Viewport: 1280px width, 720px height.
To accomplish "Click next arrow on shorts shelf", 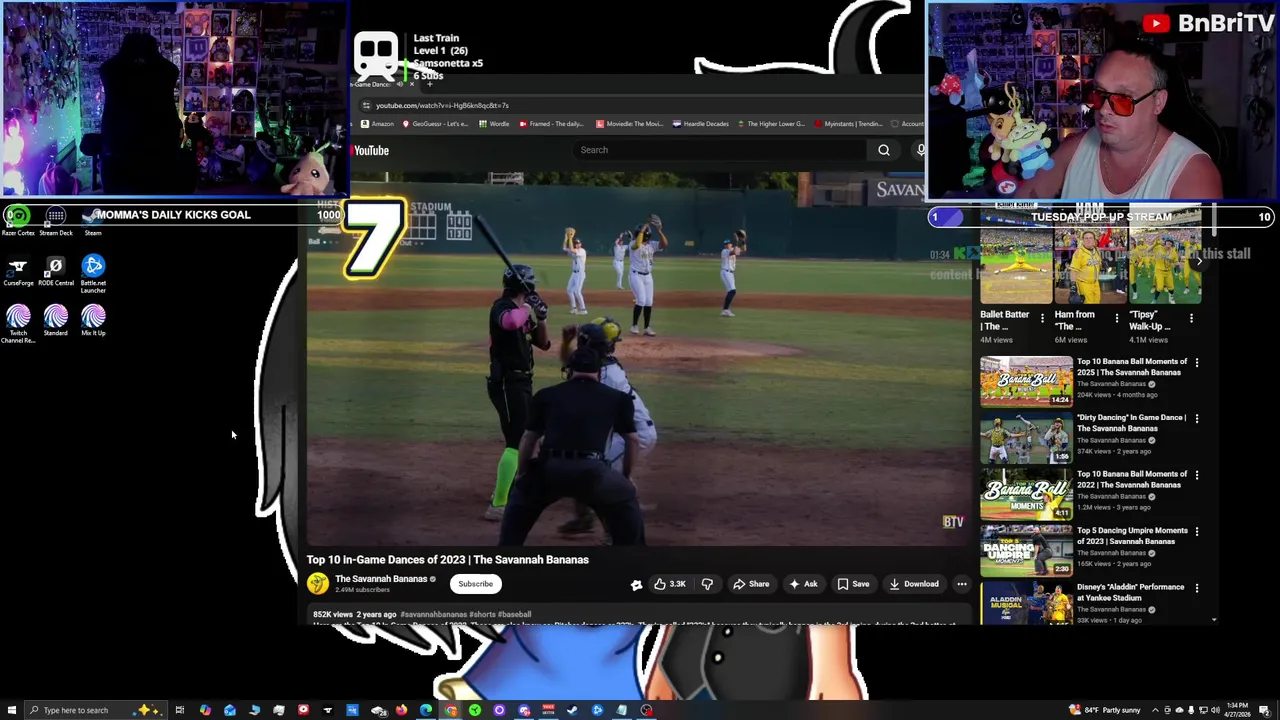I will [1198, 261].
